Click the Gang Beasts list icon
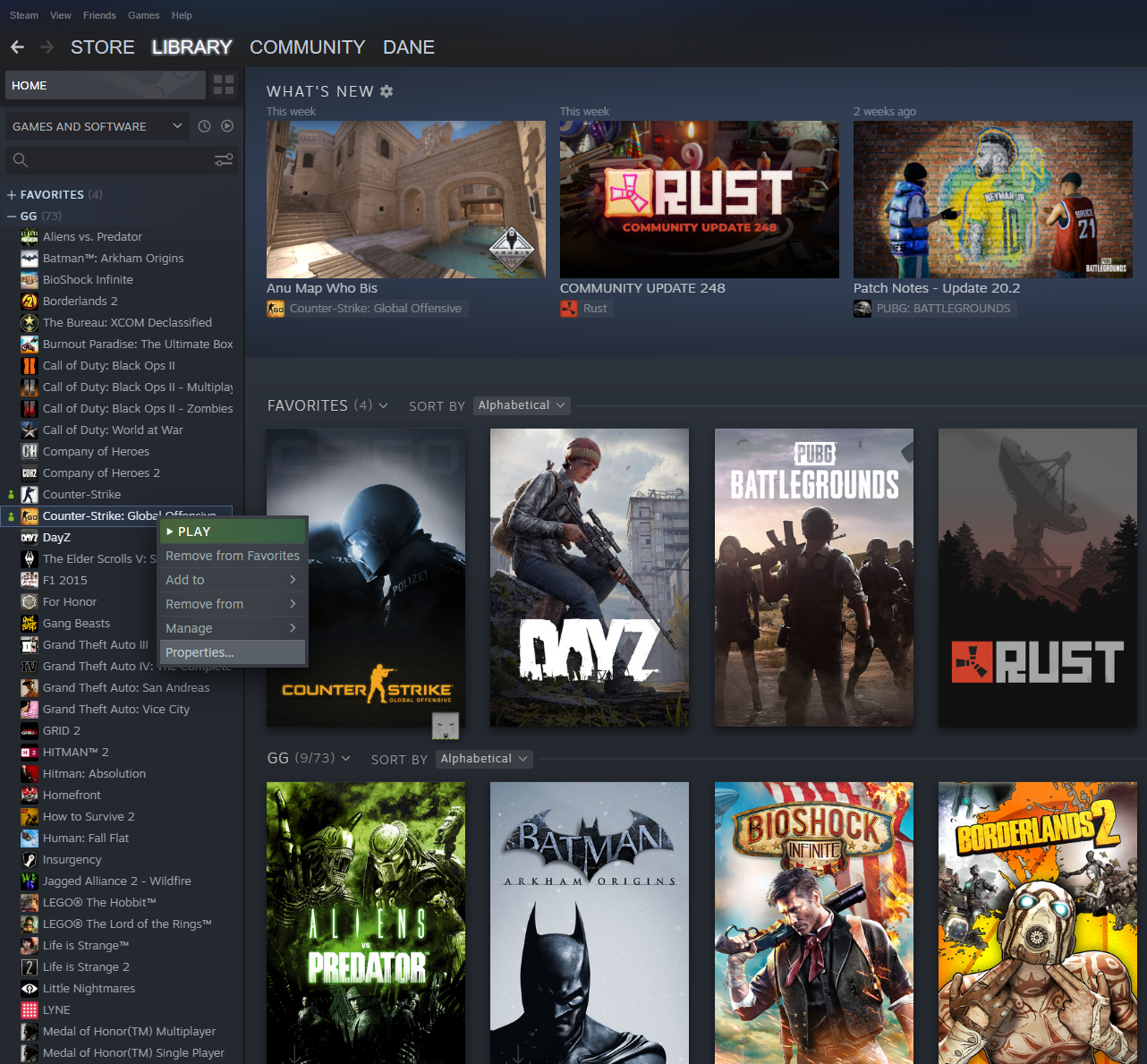This screenshot has width=1147, height=1064. [30, 623]
